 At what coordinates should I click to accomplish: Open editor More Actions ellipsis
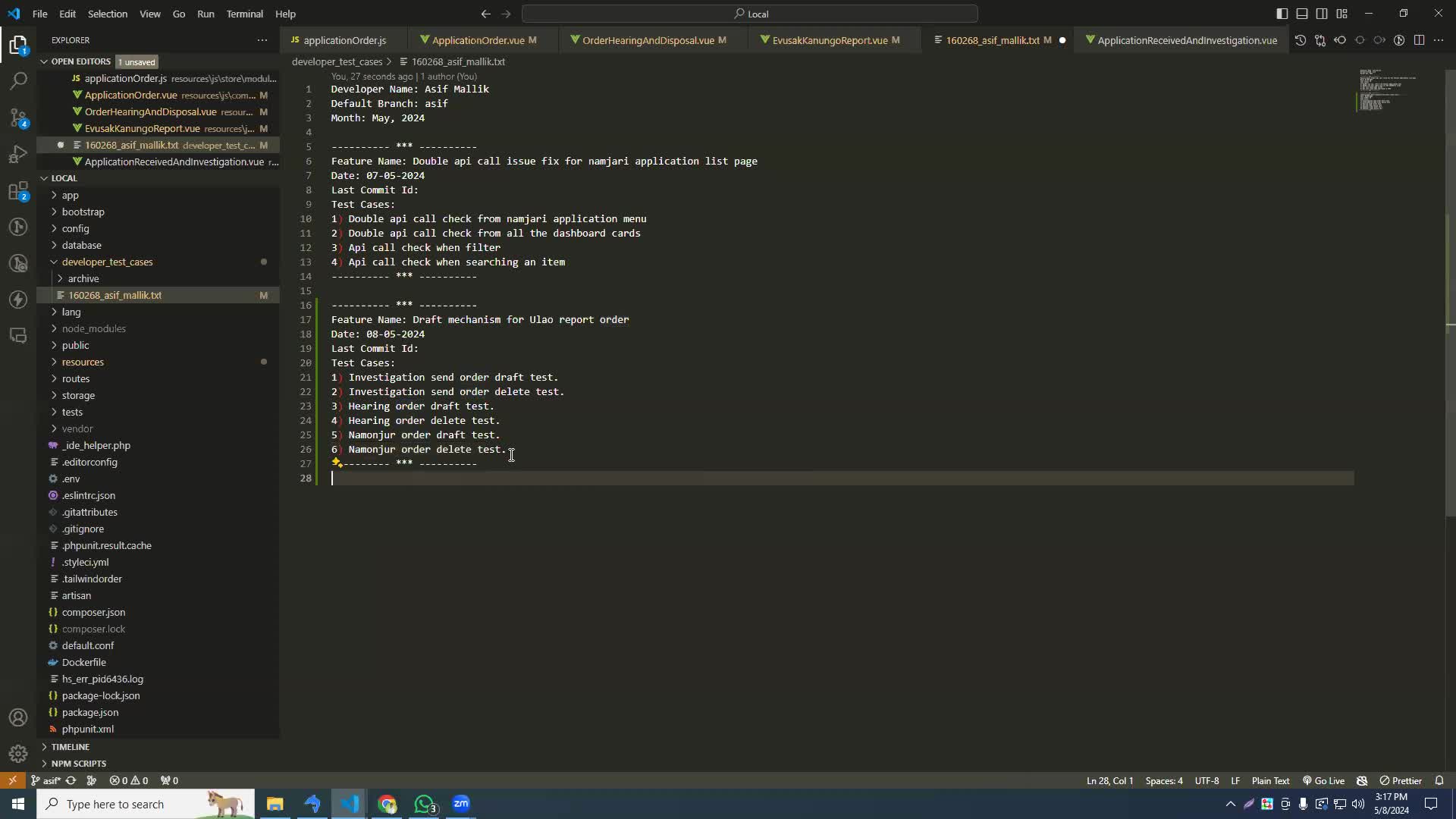click(1439, 40)
